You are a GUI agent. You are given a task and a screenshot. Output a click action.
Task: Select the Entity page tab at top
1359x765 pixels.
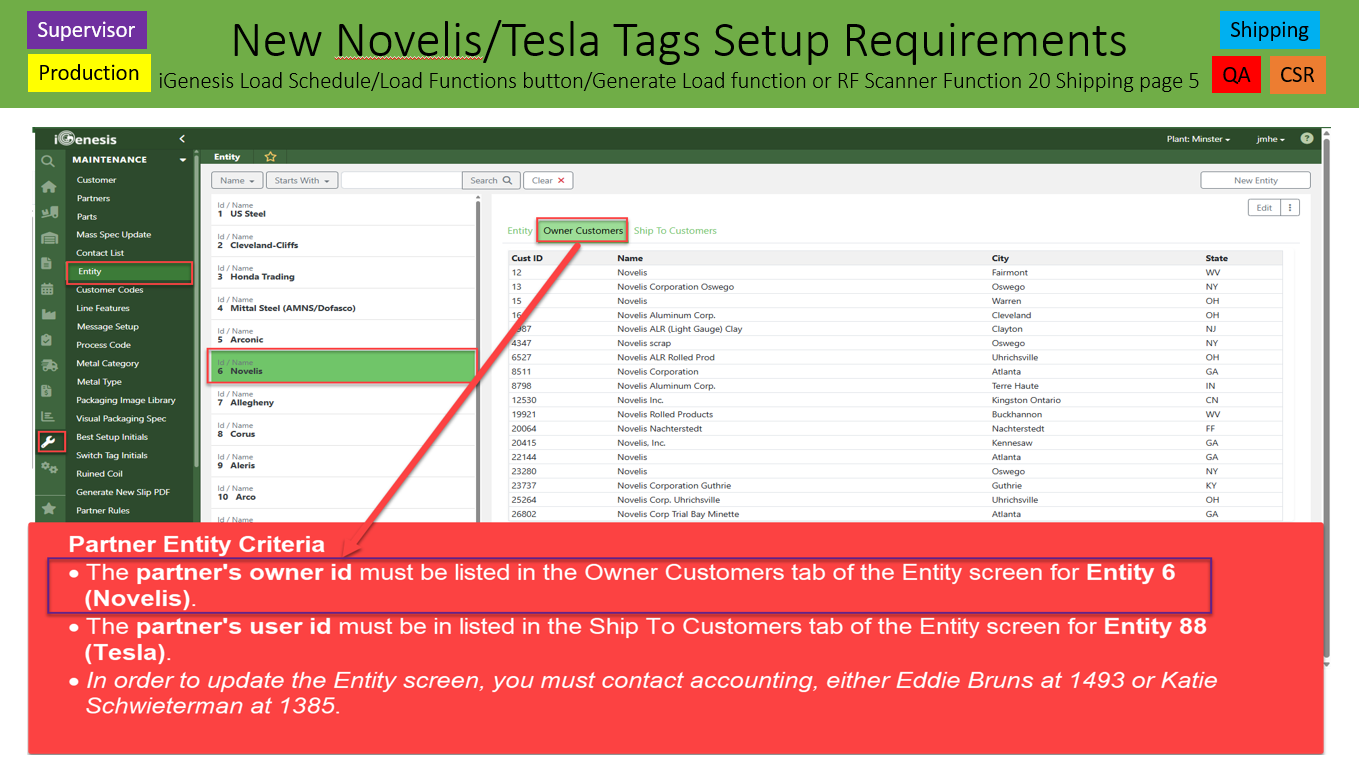pos(227,157)
